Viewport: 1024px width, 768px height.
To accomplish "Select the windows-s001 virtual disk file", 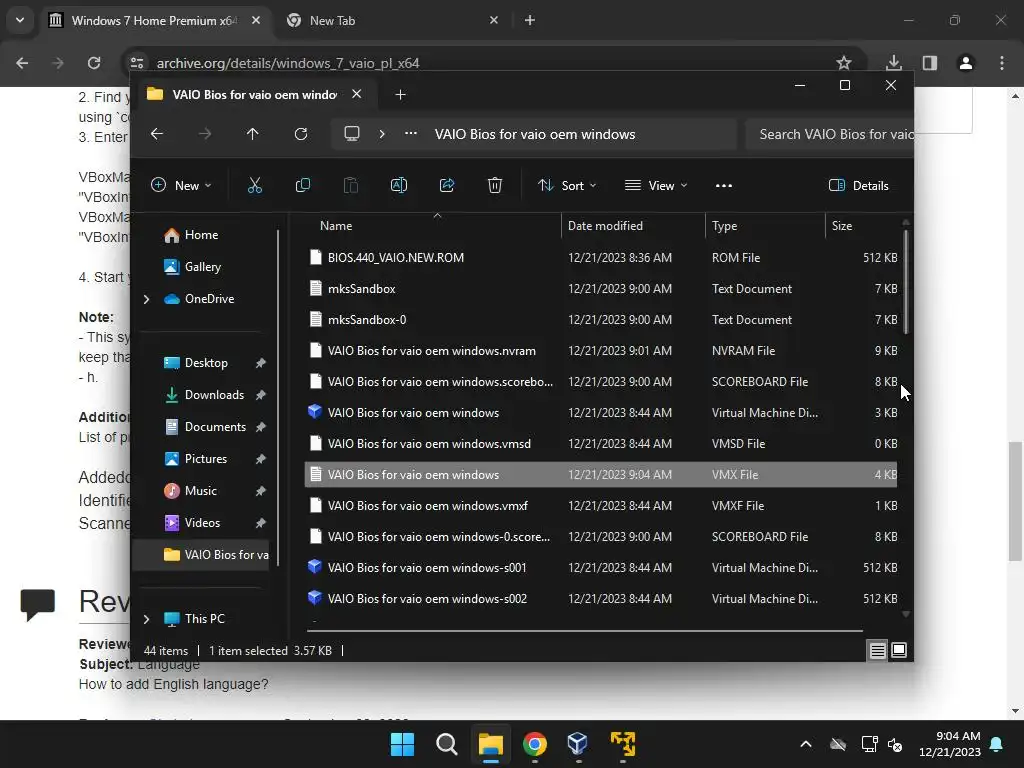I will pyautogui.click(x=601, y=568).
